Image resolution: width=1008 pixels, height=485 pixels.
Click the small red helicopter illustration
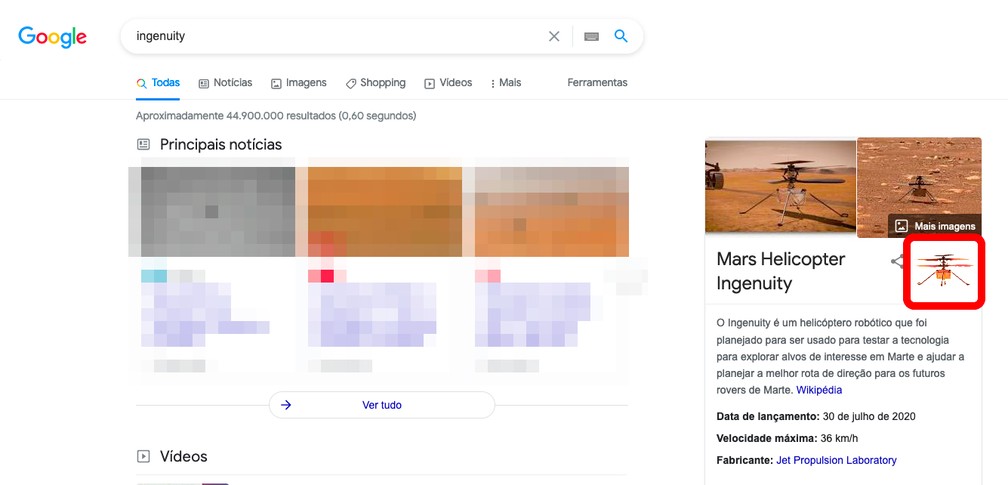943,271
